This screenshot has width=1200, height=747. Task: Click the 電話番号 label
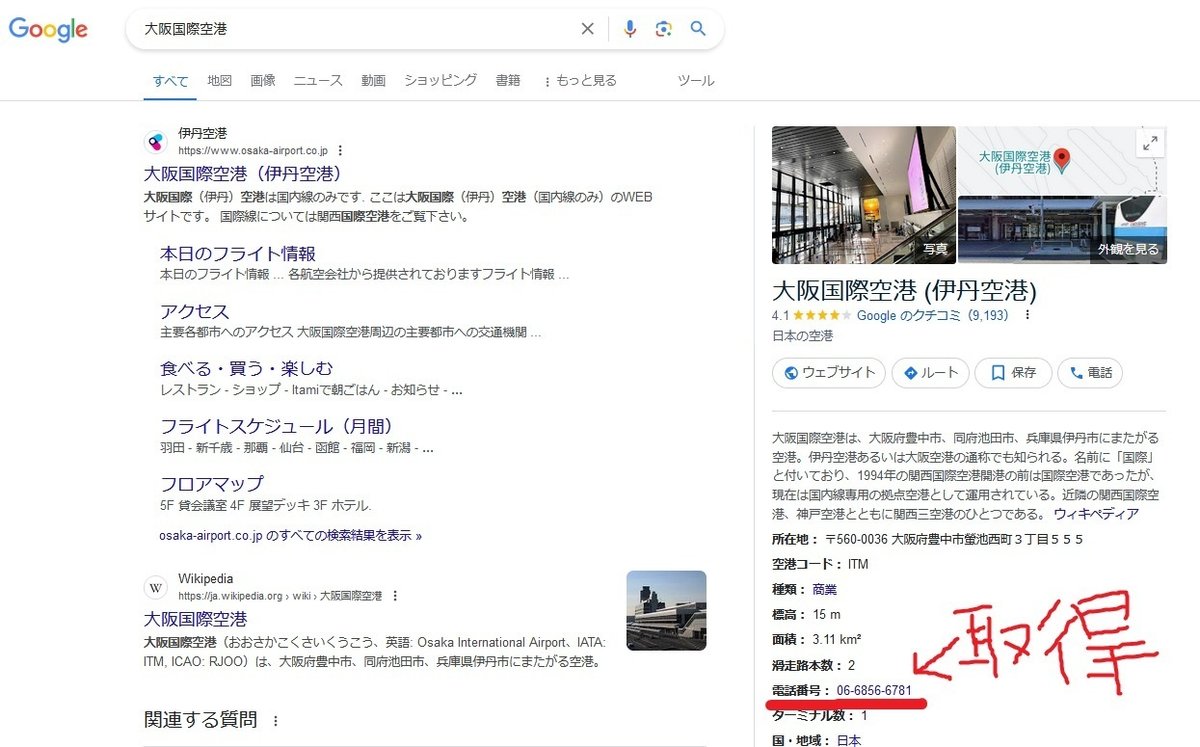[801, 690]
